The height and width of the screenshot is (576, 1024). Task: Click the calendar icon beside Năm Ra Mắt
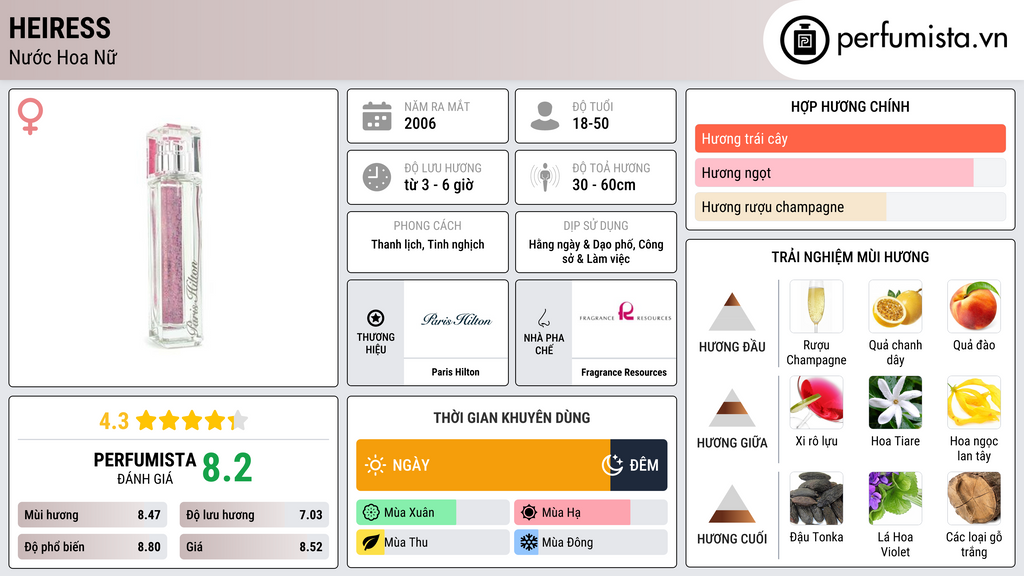[377, 116]
